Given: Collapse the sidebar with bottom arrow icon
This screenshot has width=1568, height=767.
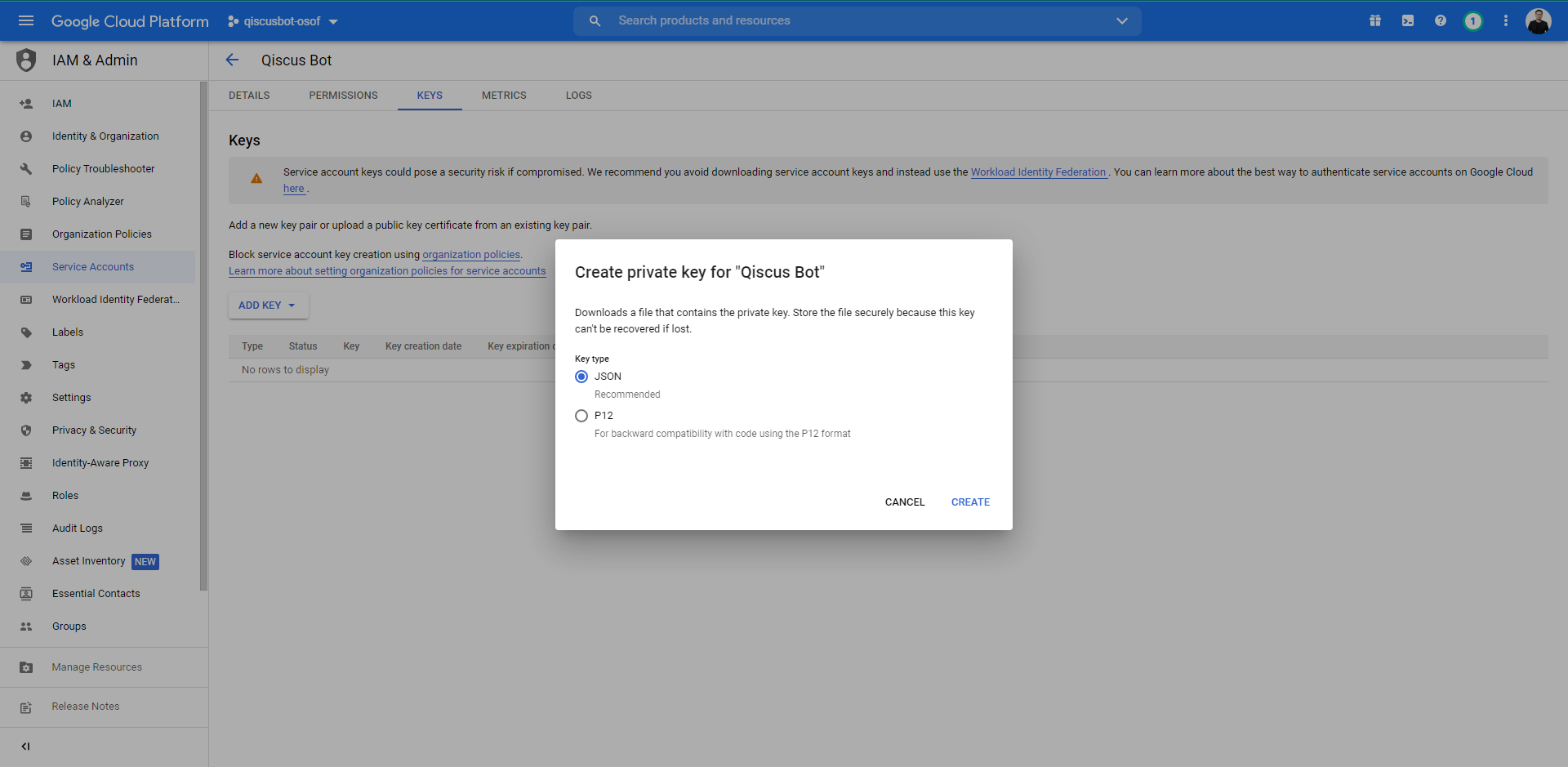Looking at the screenshot, I should tap(25, 746).
